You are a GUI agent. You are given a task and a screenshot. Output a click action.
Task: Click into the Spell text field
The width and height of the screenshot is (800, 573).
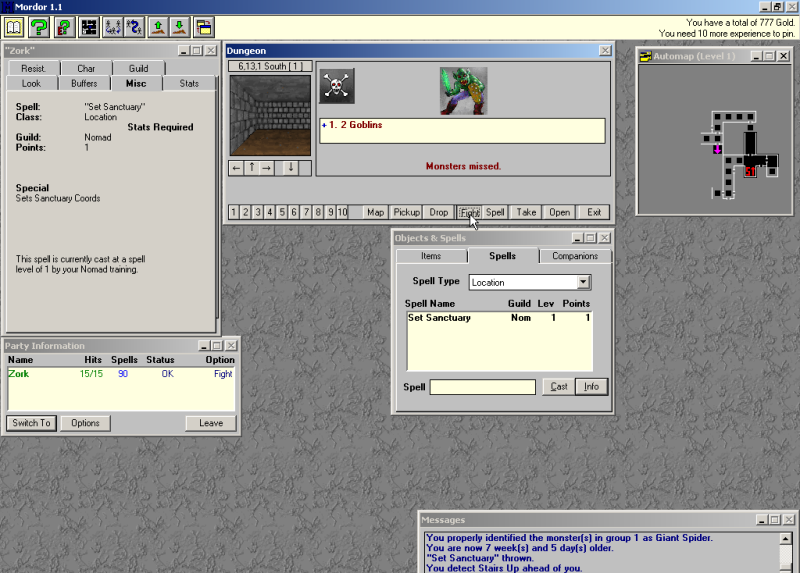click(x=482, y=387)
